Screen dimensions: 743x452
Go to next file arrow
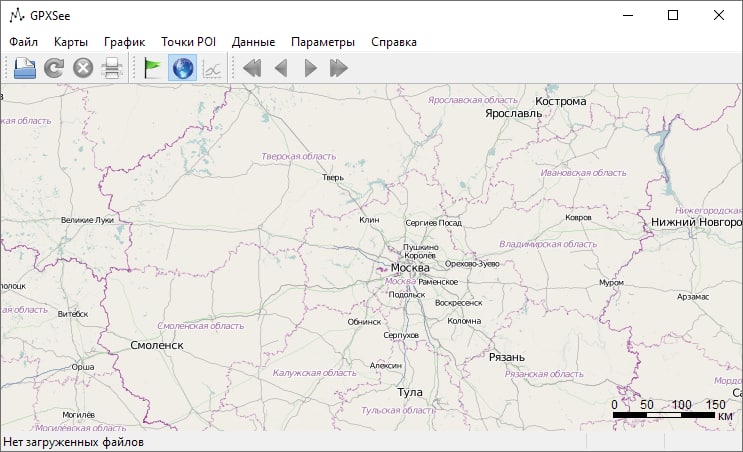(310, 68)
